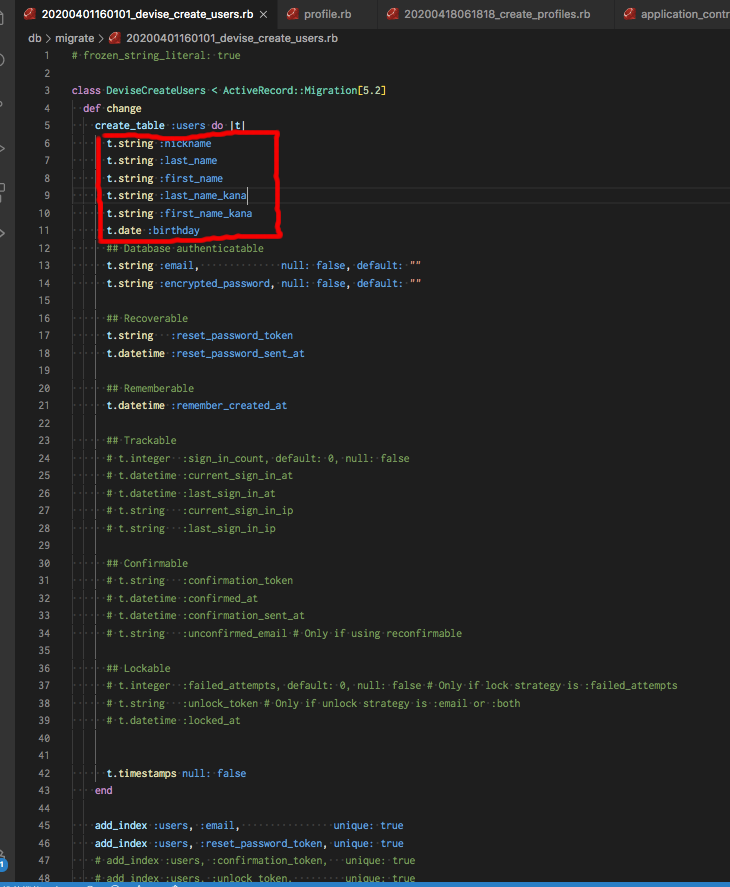
Task: Open the 20200418061818_create_profiles.rb tab
Action: click(x=496, y=14)
